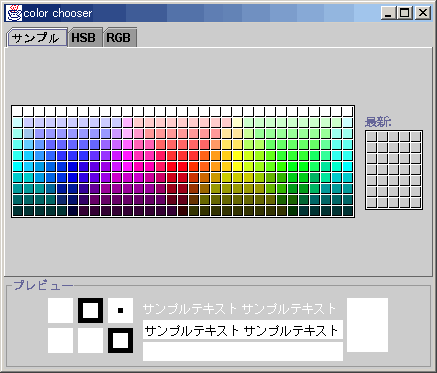Select the last swatch in the bottom row

(347, 211)
